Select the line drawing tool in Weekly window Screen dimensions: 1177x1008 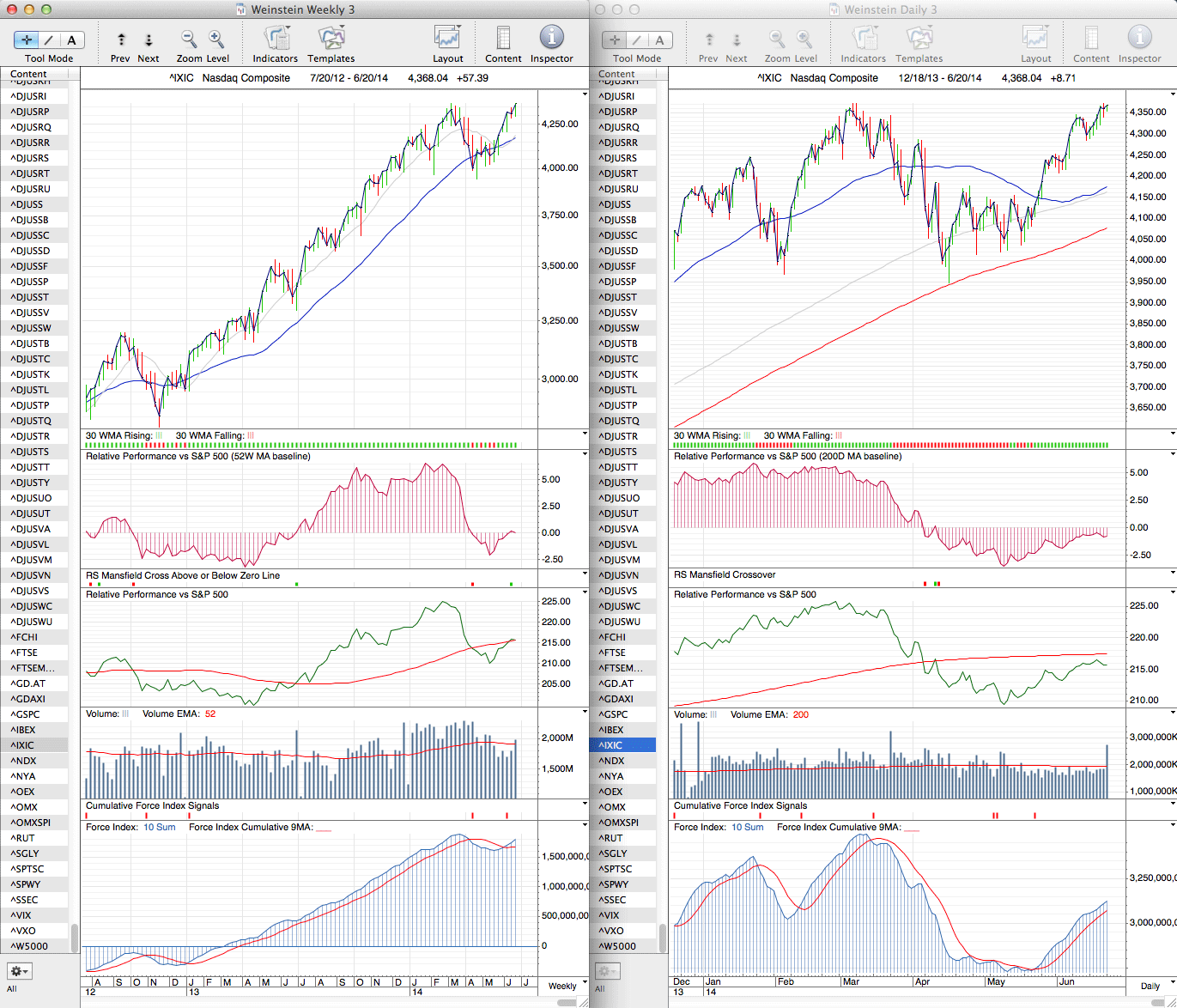(x=49, y=39)
